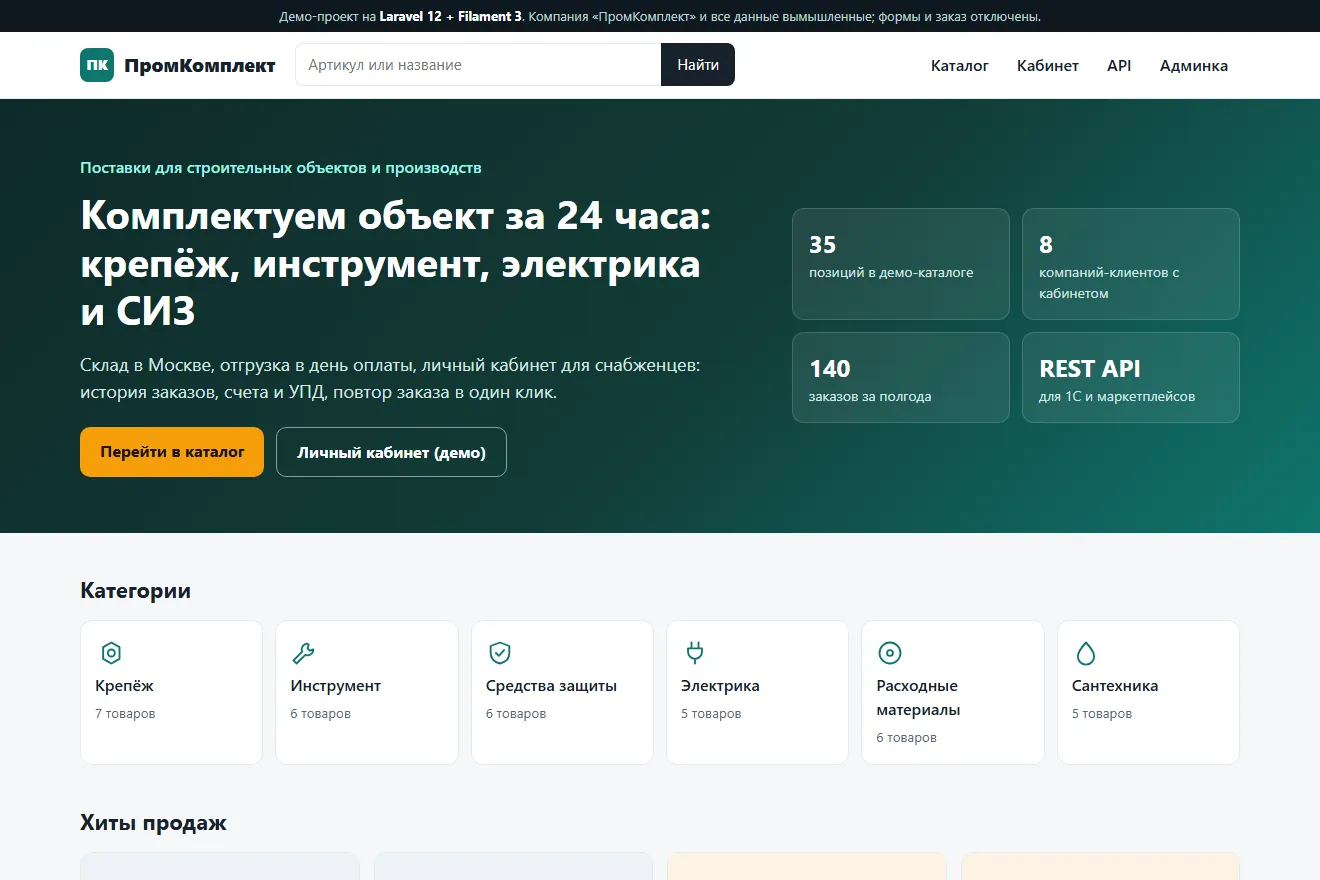This screenshot has height=880, width=1320.
Task: Click the ПромКомплект brand name link
Action: 200,65
